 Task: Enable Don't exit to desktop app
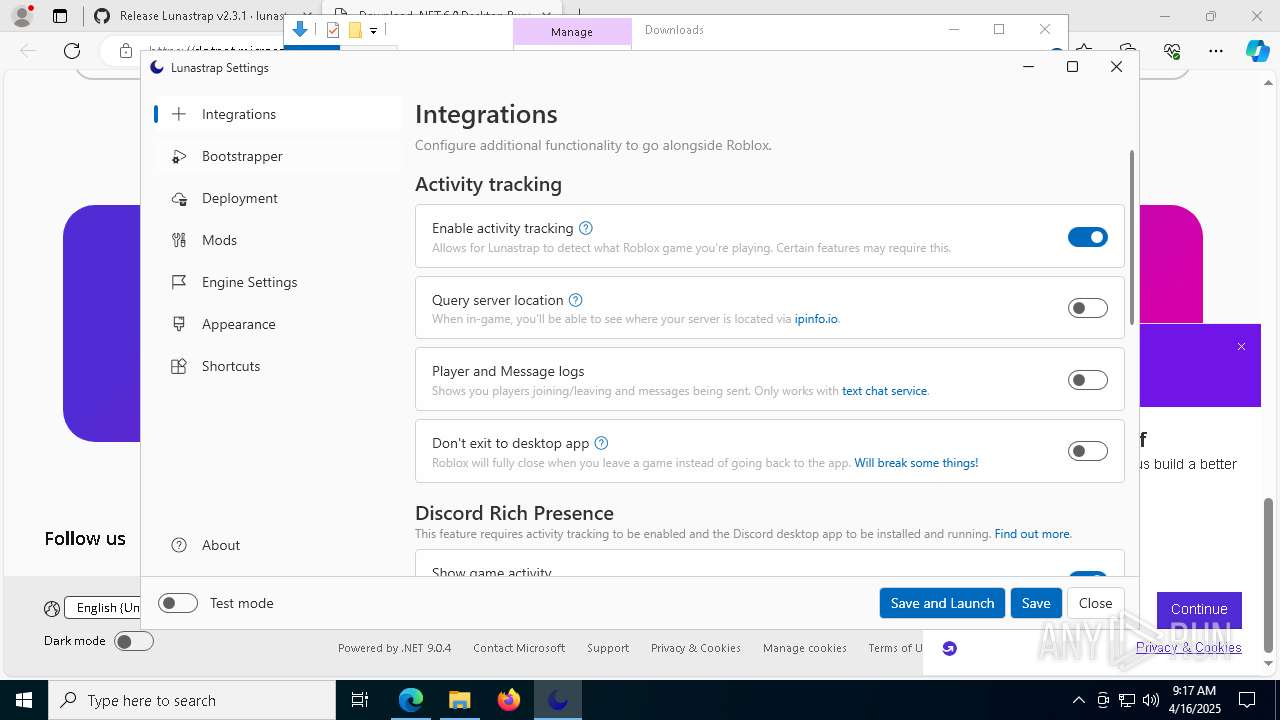[x=1088, y=451]
